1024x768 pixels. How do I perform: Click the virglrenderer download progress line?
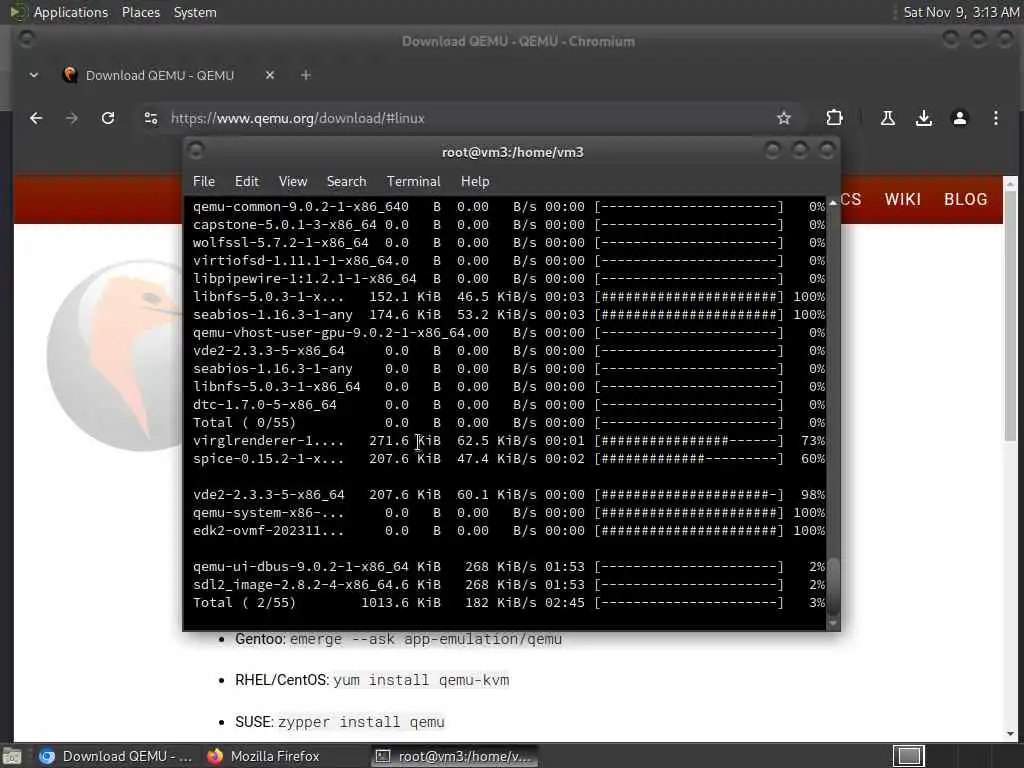point(509,441)
